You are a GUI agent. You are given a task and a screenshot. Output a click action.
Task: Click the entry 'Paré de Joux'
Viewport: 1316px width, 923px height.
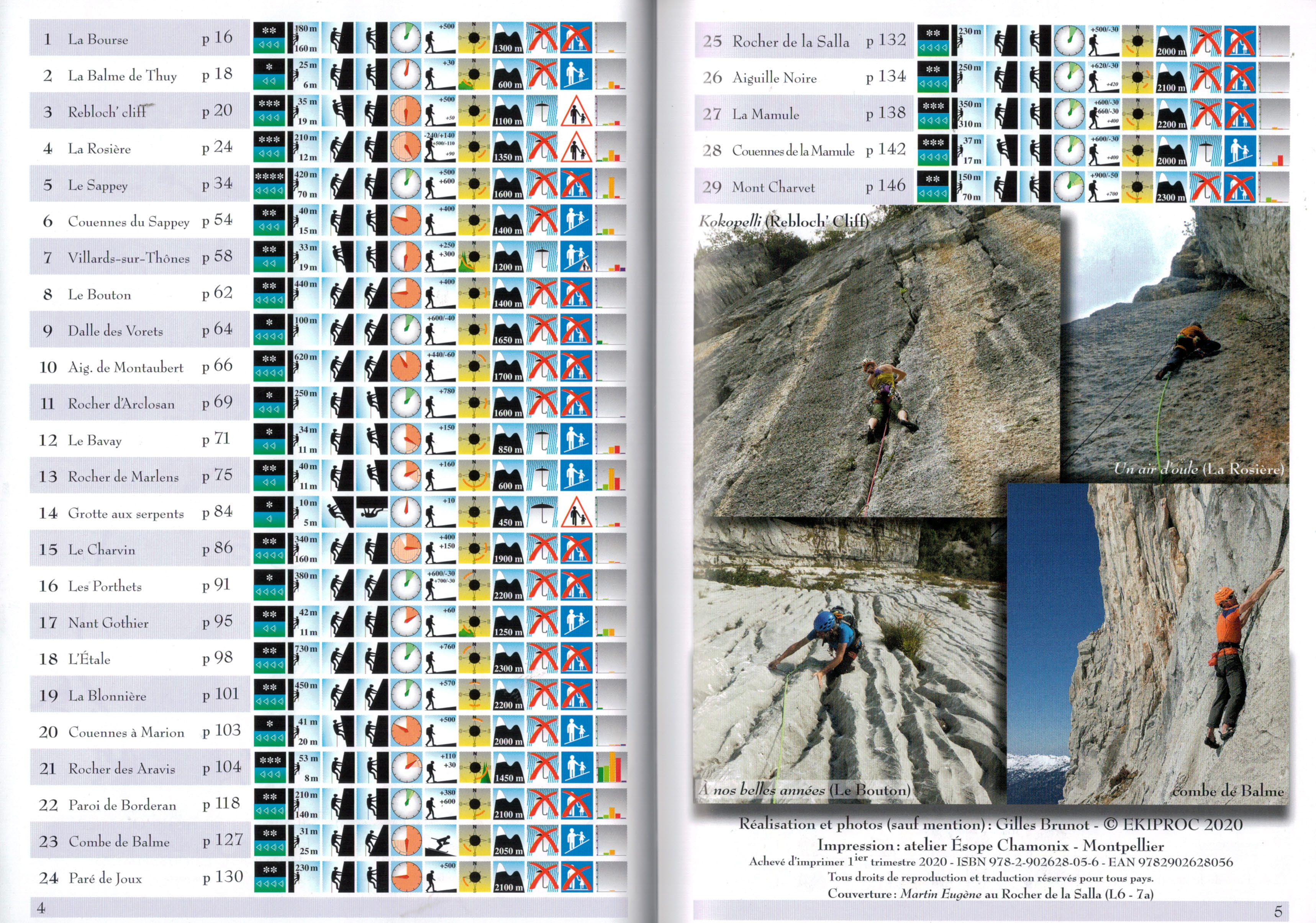(105, 878)
